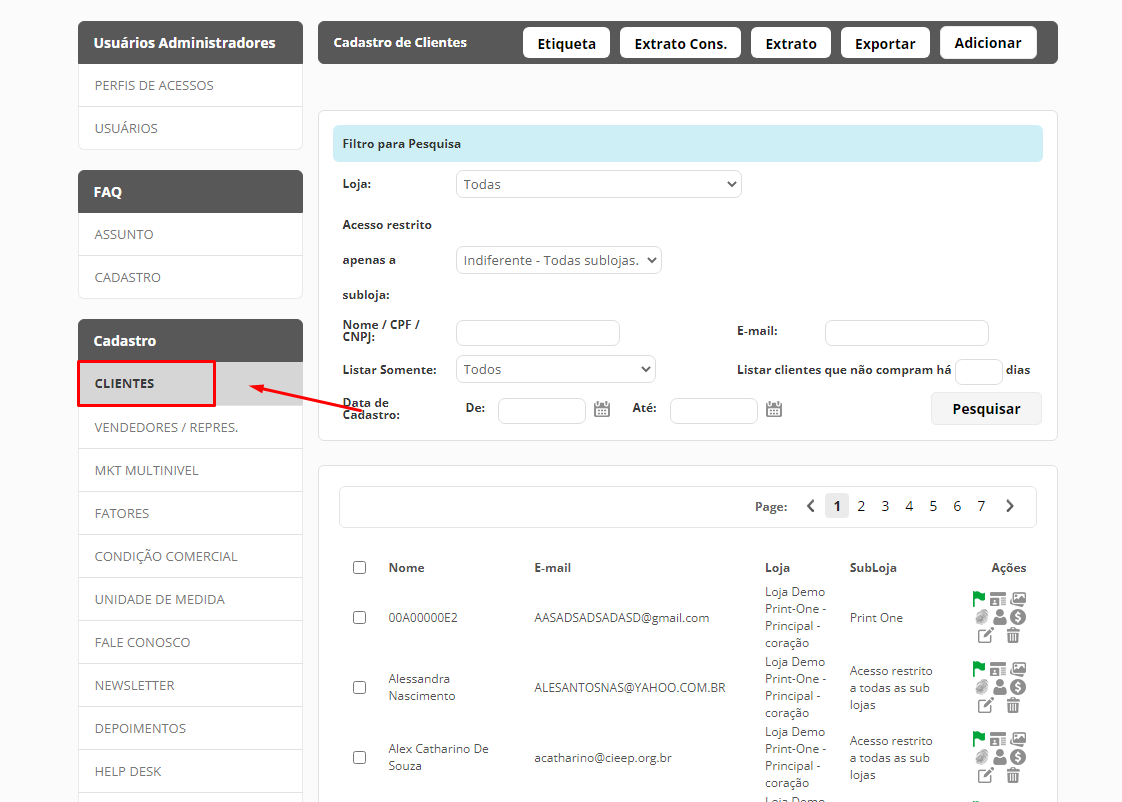Edit Alessandra Nascimento with pencil icon
Image resolution: width=1122 pixels, height=802 pixels.
[x=985, y=705]
